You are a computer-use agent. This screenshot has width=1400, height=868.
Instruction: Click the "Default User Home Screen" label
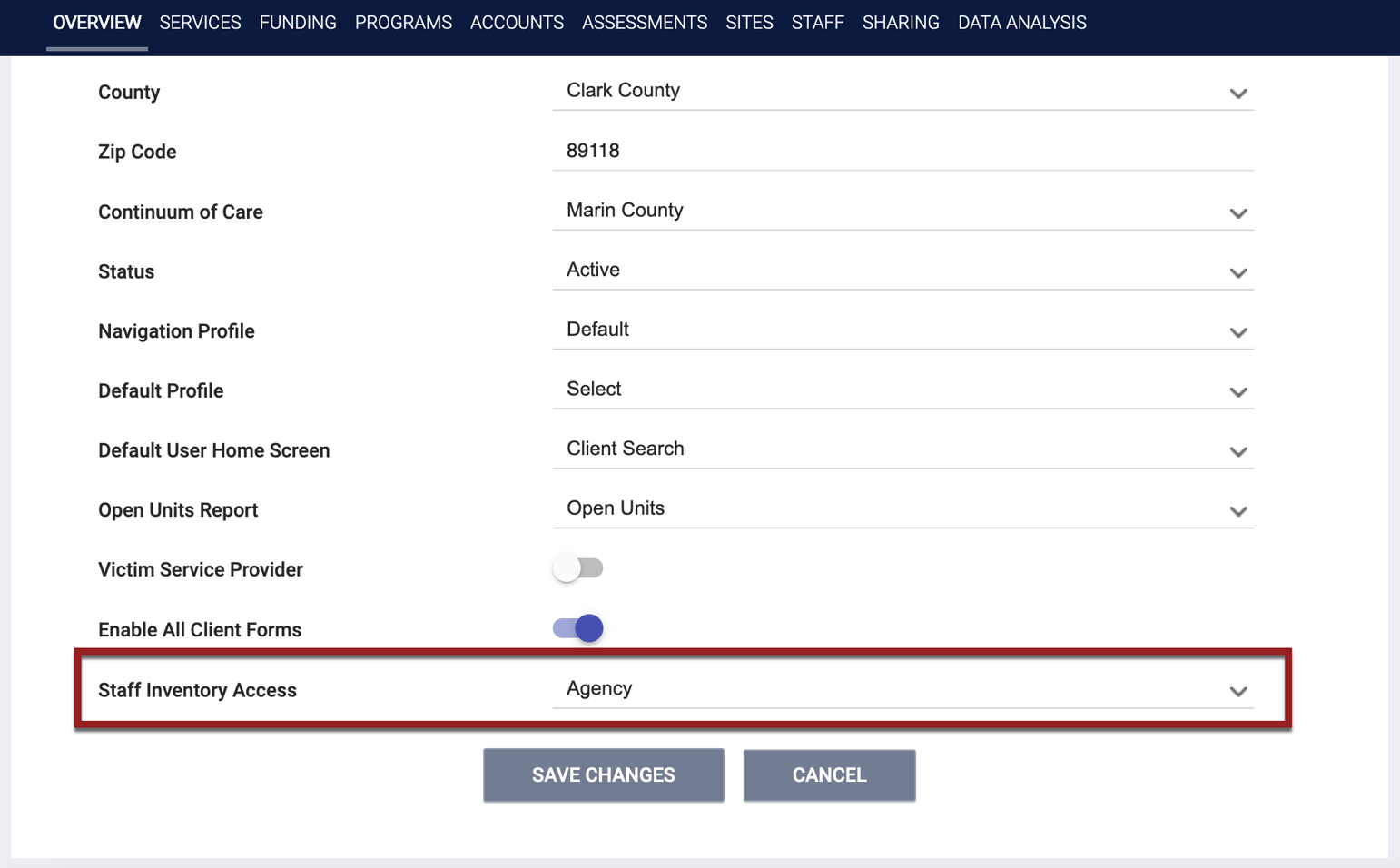point(214,450)
